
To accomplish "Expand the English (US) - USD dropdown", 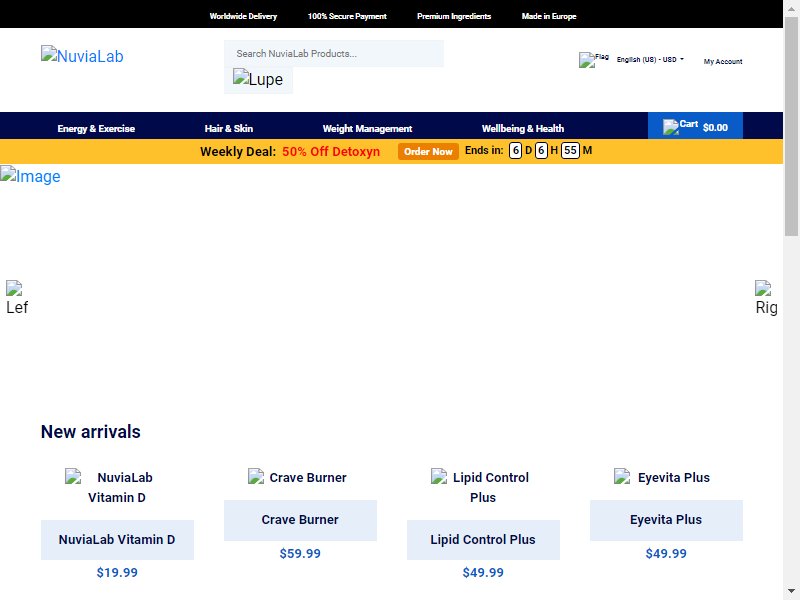I will click(650, 60).
